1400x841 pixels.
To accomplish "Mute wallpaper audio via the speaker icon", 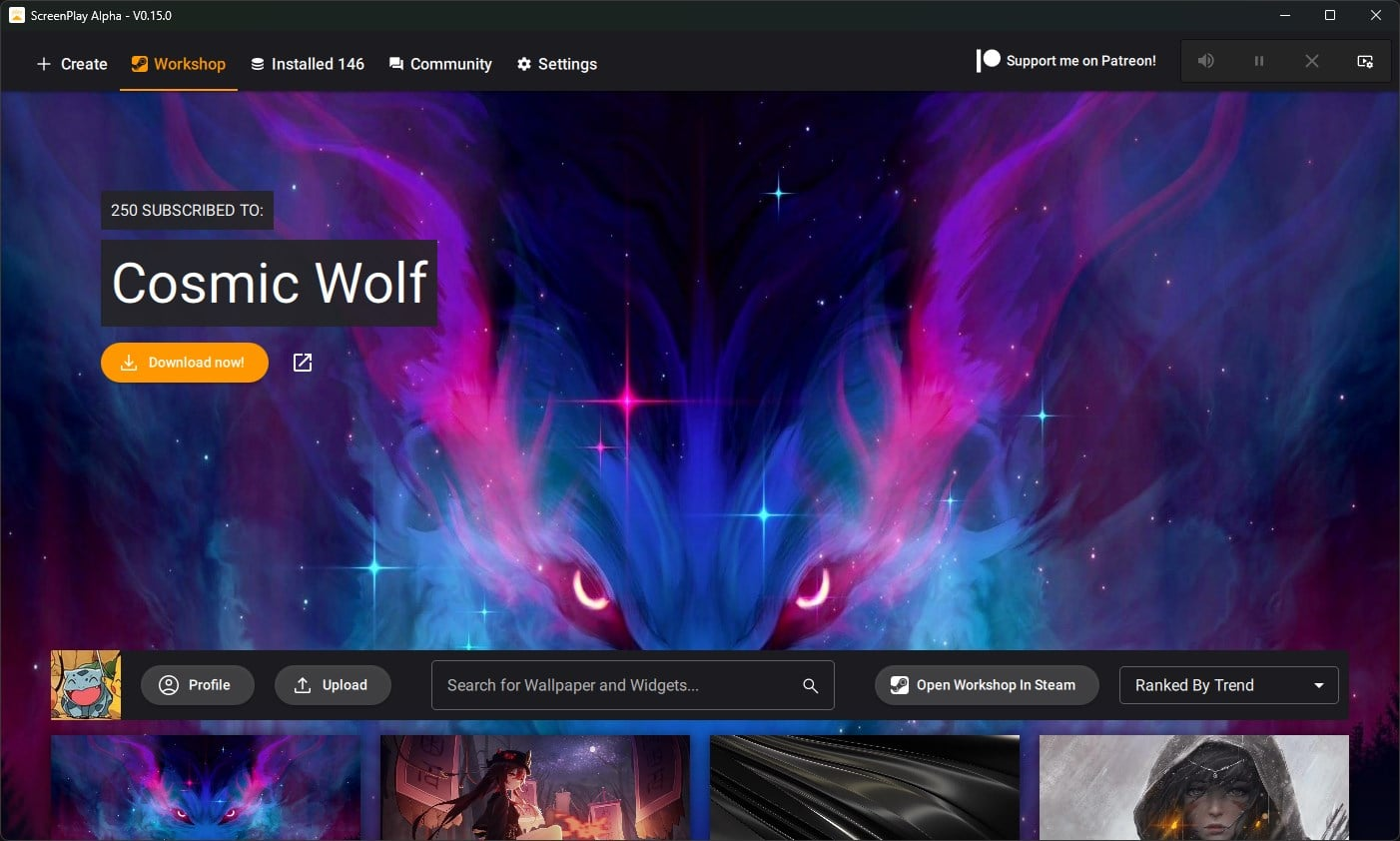I will click(1206, 61).
